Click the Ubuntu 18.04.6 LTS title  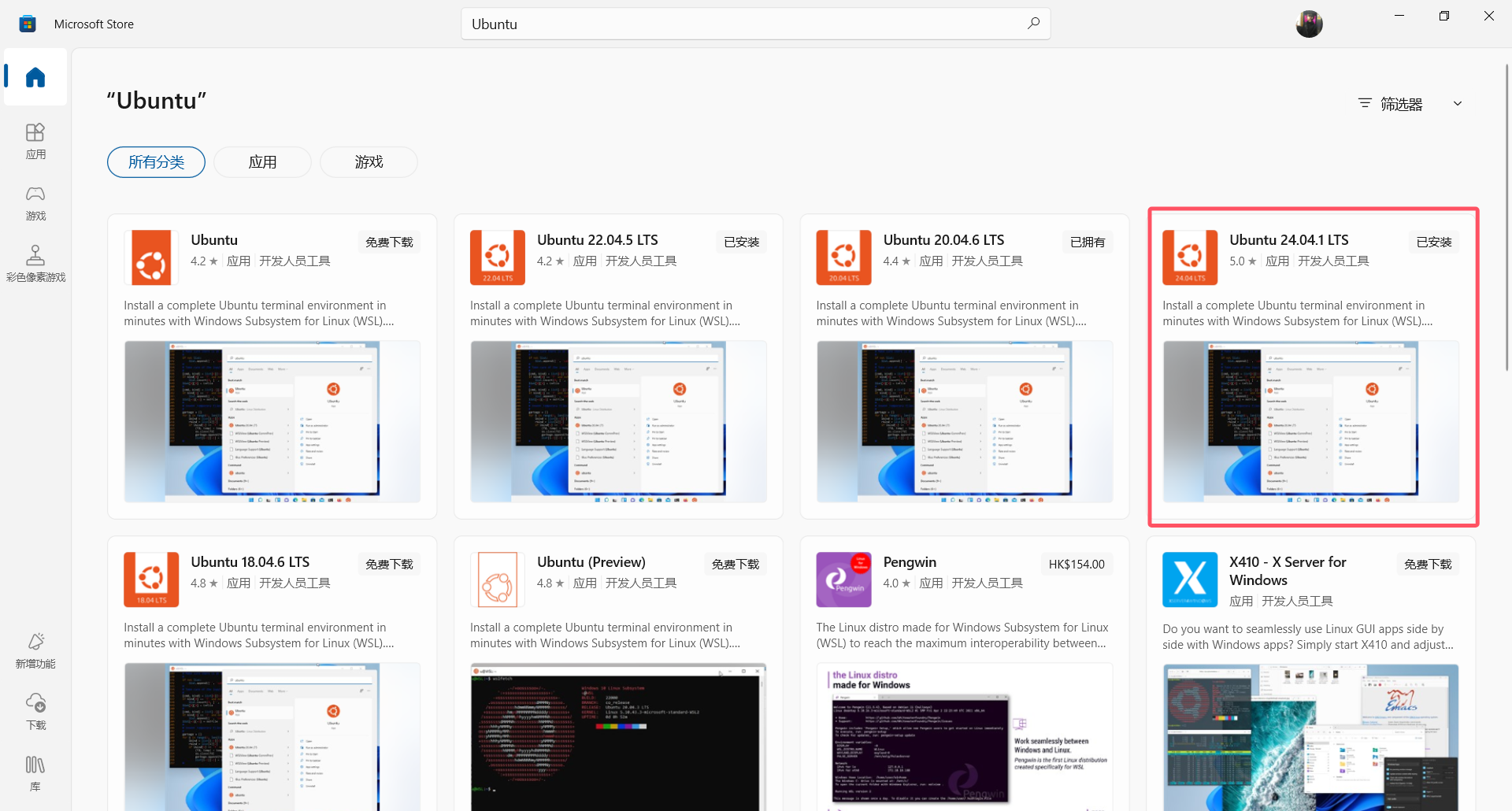250,562
